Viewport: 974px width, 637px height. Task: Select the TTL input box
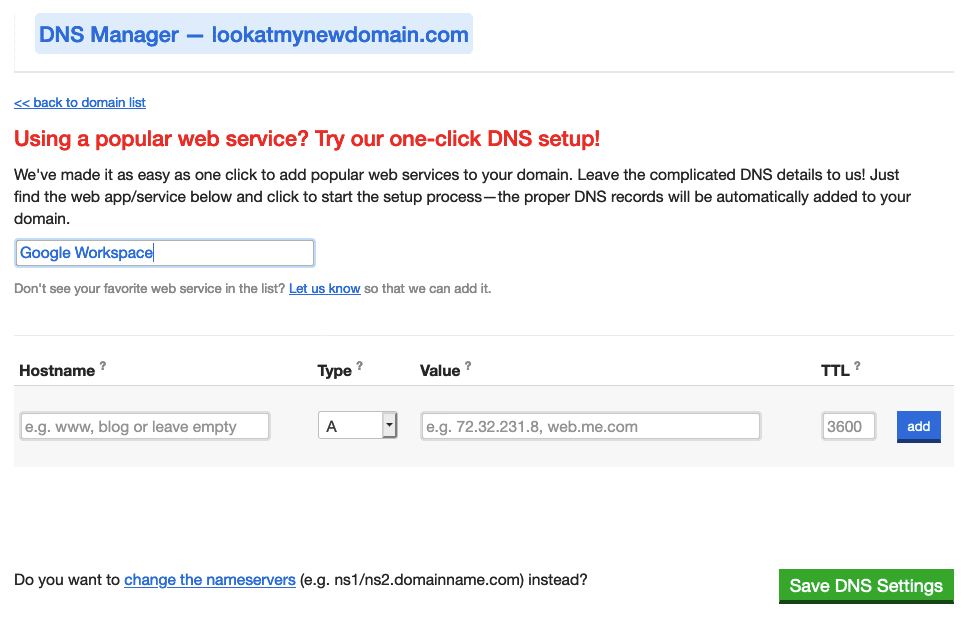pos(848,426)
